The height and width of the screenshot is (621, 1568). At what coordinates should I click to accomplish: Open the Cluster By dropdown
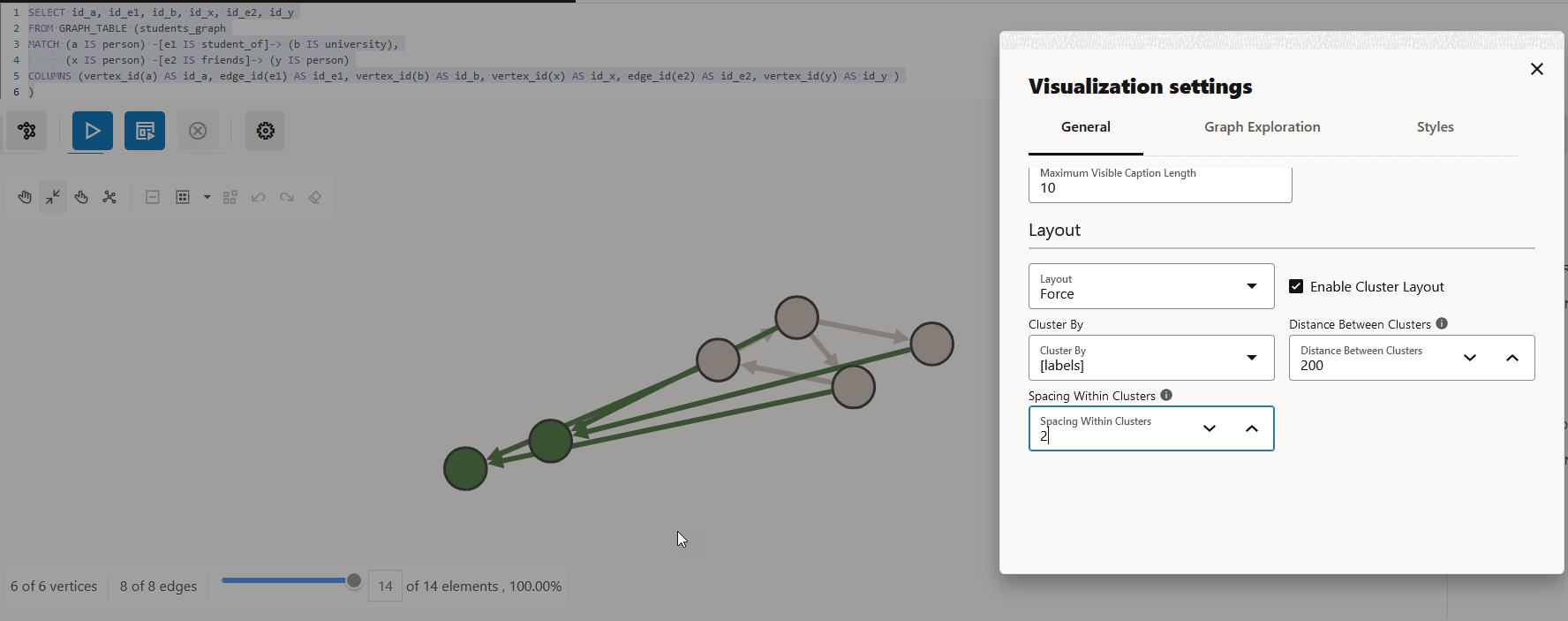point(1150,358)
